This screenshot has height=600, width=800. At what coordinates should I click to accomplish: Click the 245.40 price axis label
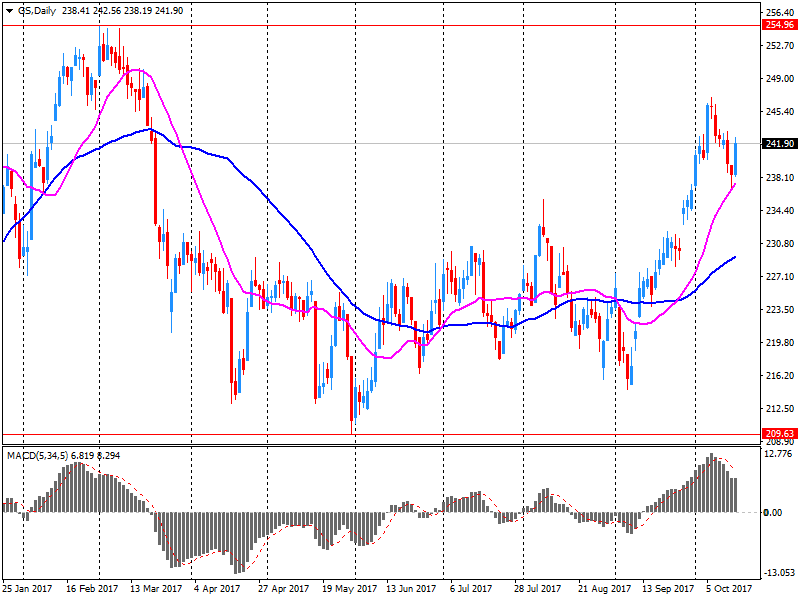pyautogui.click(x=780, y=111)
